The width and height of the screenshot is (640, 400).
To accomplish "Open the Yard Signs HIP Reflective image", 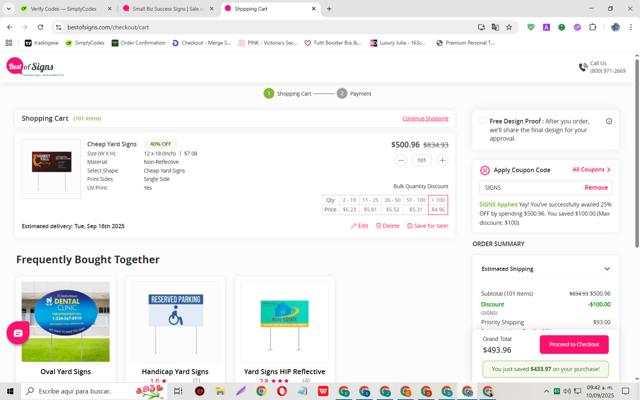I will click(284, 322).
